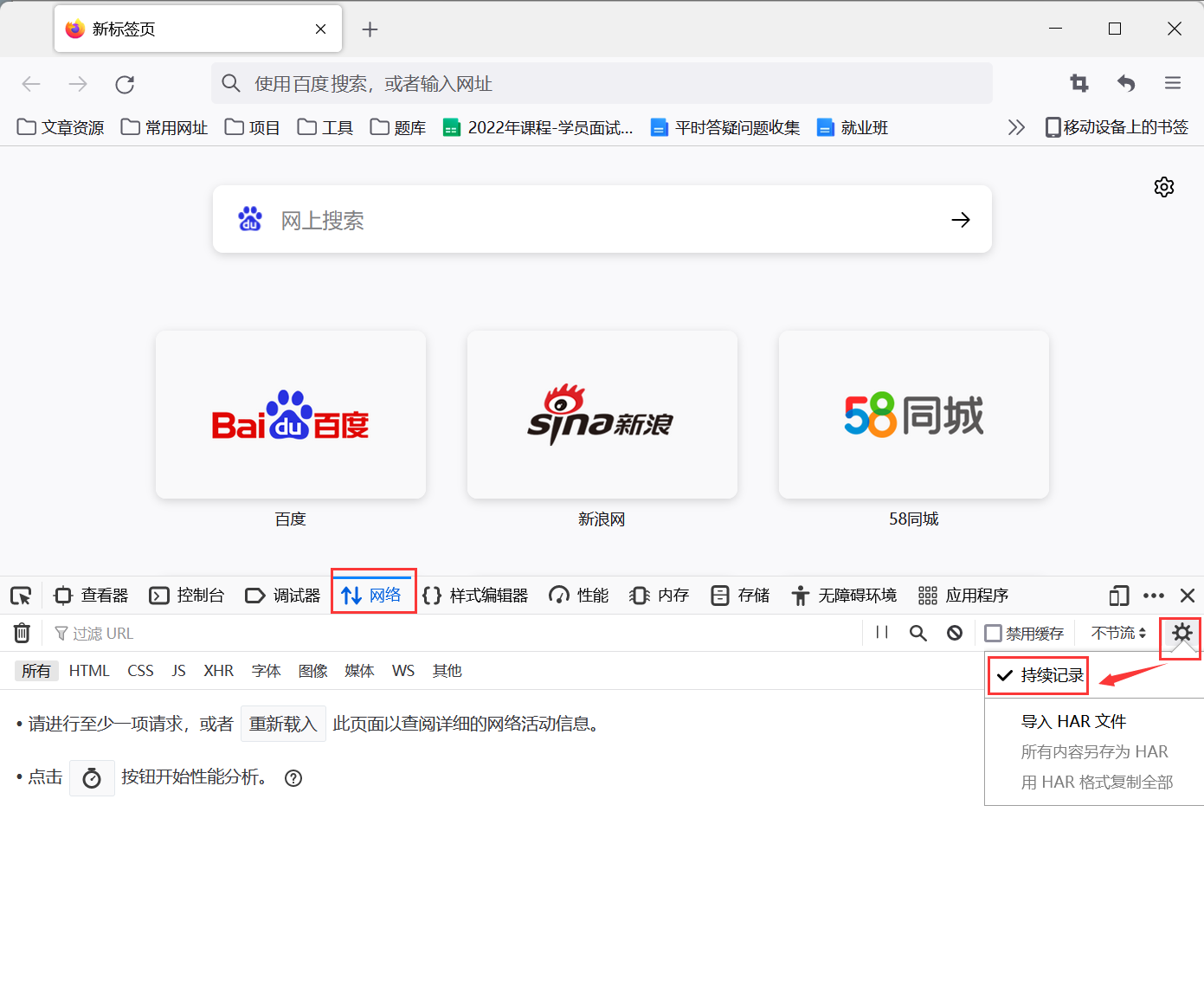Image resolution: width=1204 pixels, height=1005 pixels.
Task: Switch to the XHR filter tab
Action: 218,670
